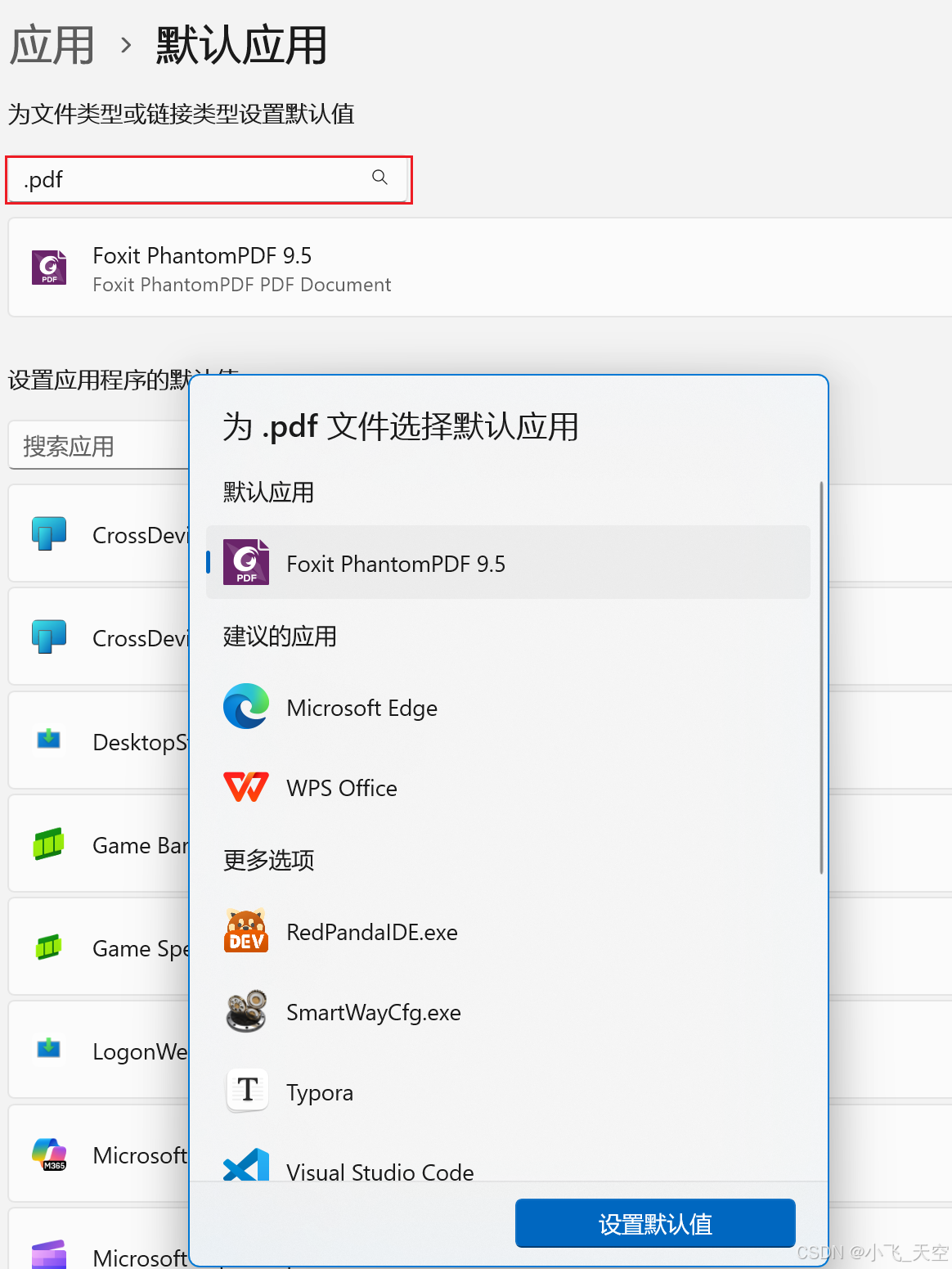Click the DesktopS app download icon
The height and width of the screenshot is (1269, 952).
(49, 738)
